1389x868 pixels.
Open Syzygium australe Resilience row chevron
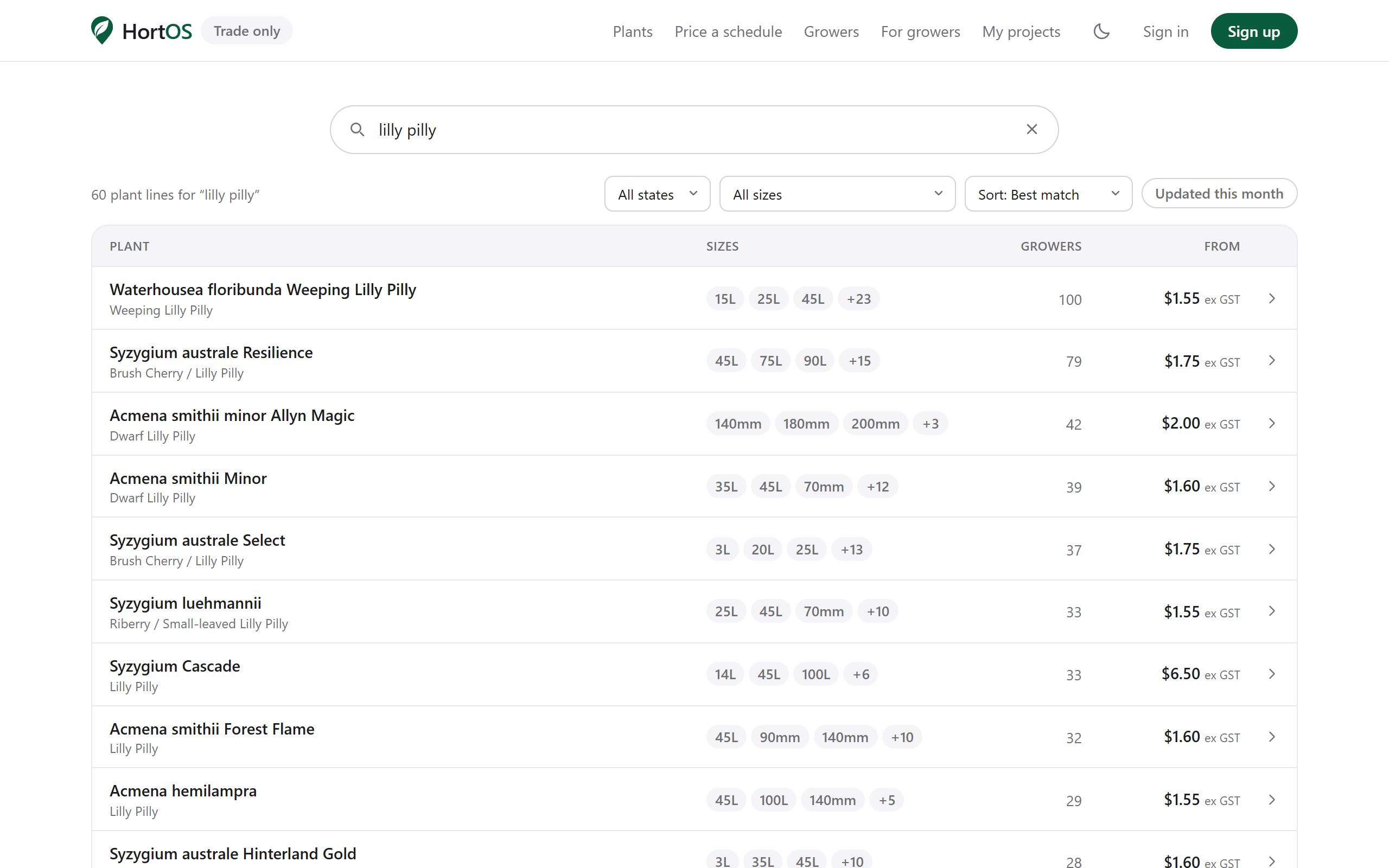coord(1271,361)
